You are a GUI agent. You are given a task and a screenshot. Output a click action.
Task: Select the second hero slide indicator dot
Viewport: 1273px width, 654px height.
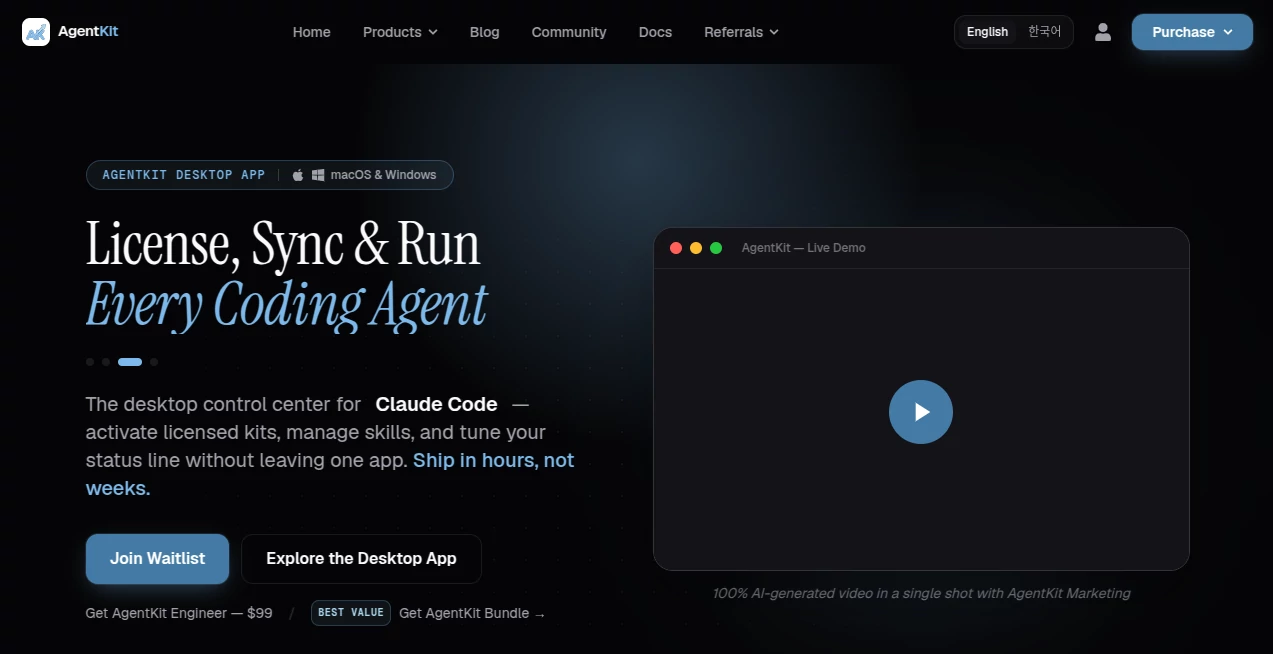(106, 362)
